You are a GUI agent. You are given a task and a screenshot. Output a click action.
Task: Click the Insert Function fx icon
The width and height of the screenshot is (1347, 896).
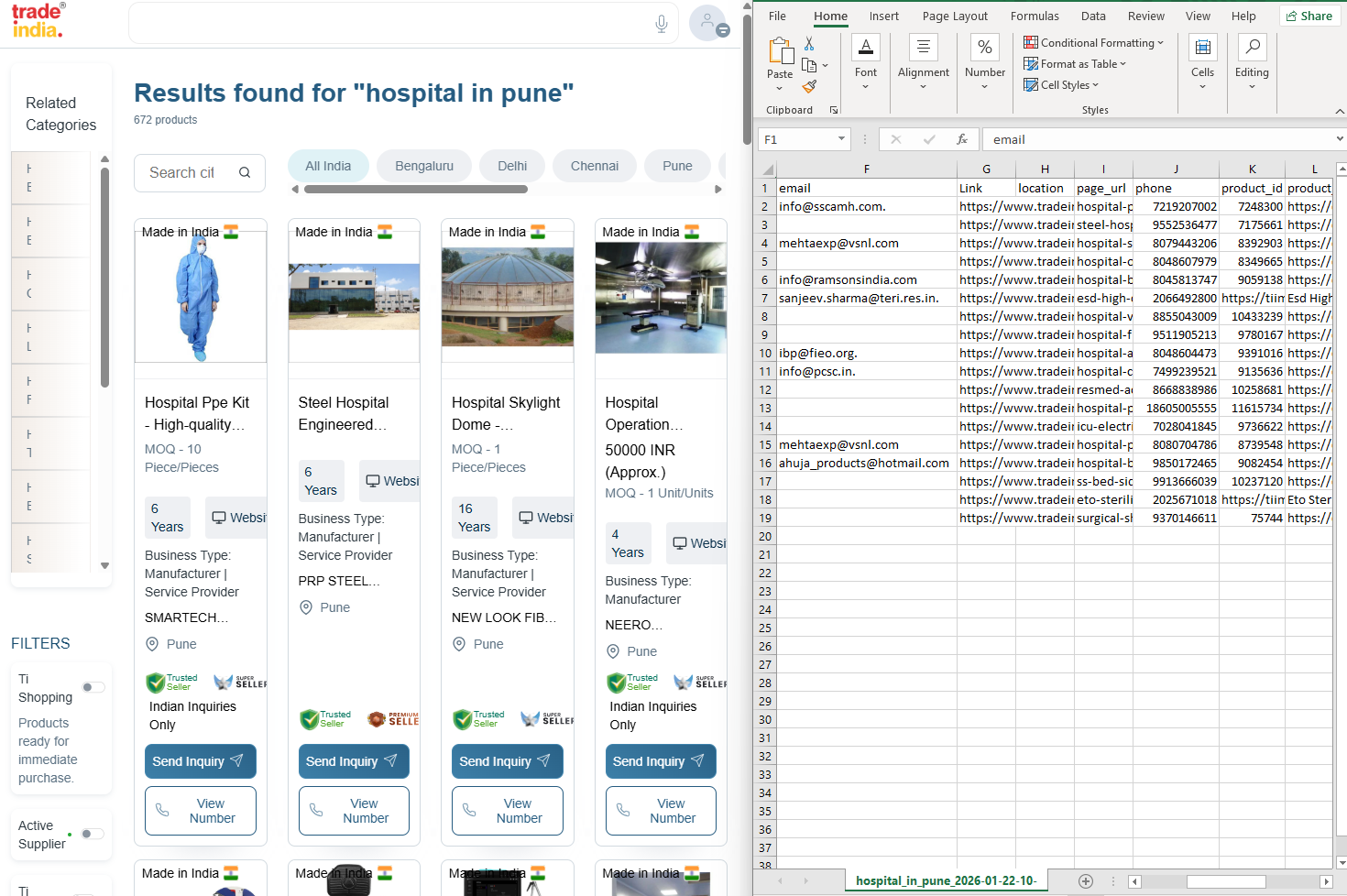(961, 139)
